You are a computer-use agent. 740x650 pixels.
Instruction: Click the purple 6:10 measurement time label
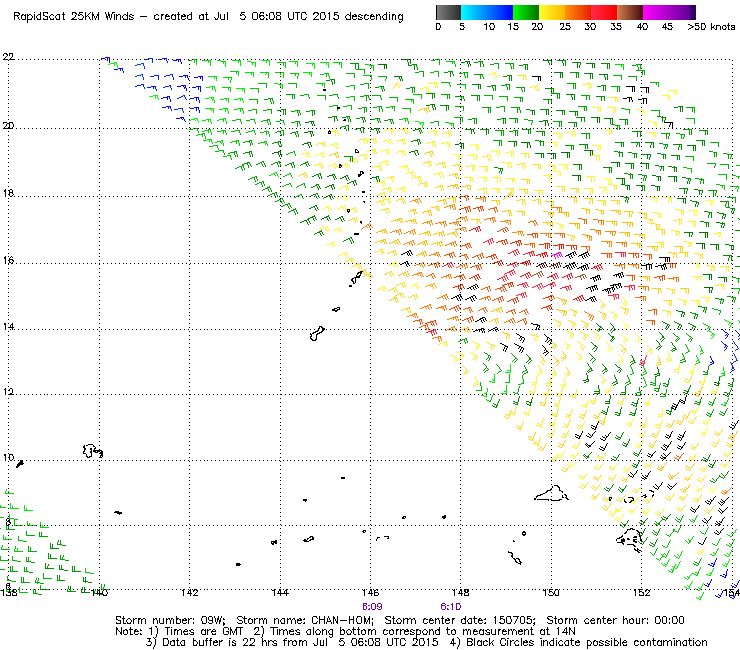click(451, 607)
